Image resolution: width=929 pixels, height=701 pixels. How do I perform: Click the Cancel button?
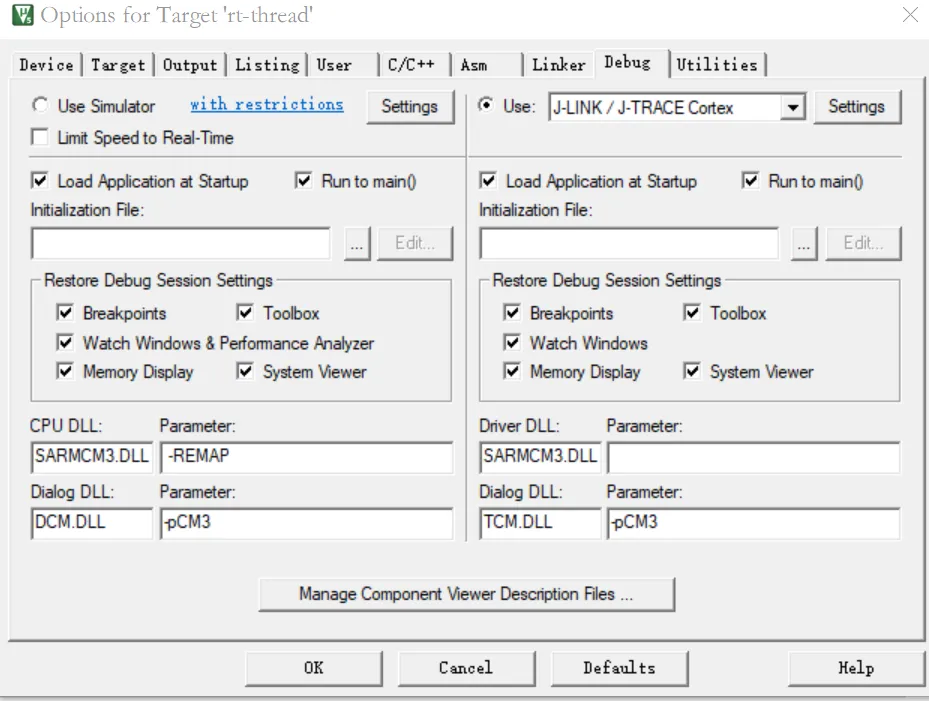[x=466, y=668]
